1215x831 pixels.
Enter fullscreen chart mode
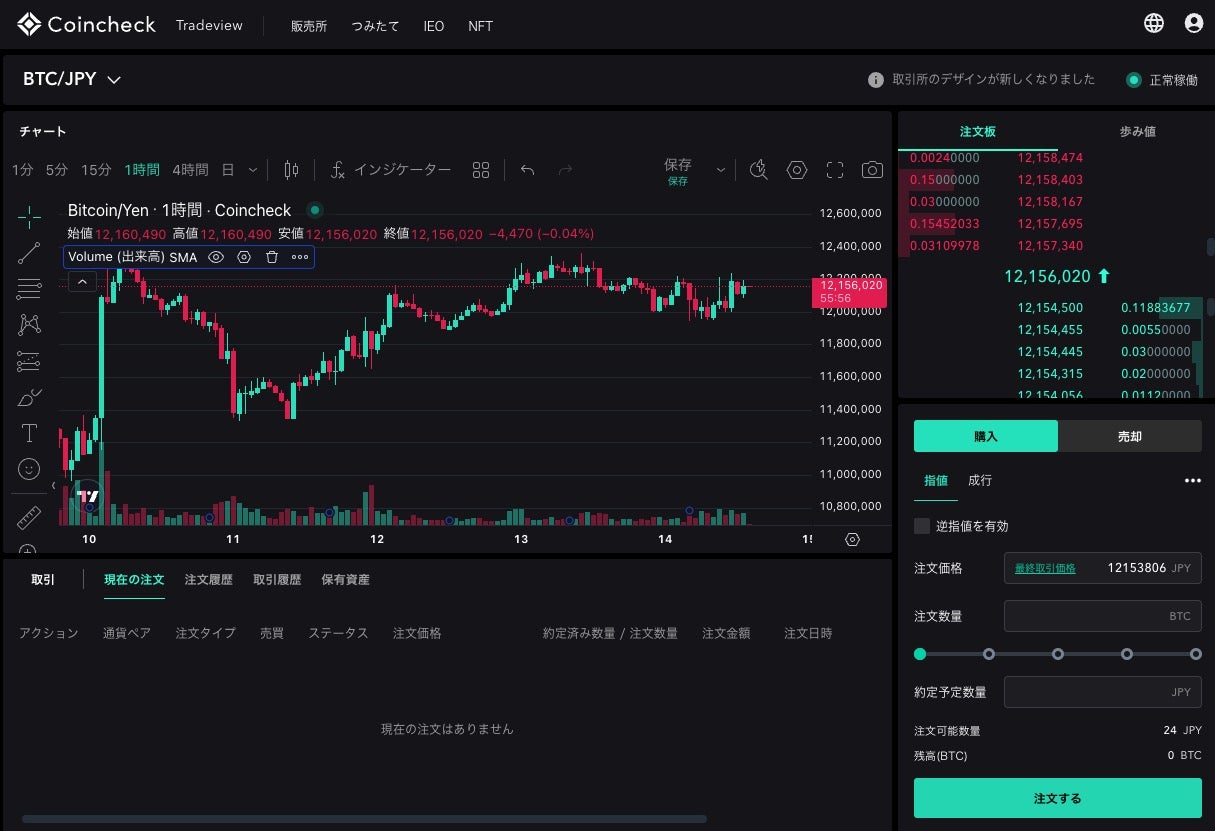835,170
